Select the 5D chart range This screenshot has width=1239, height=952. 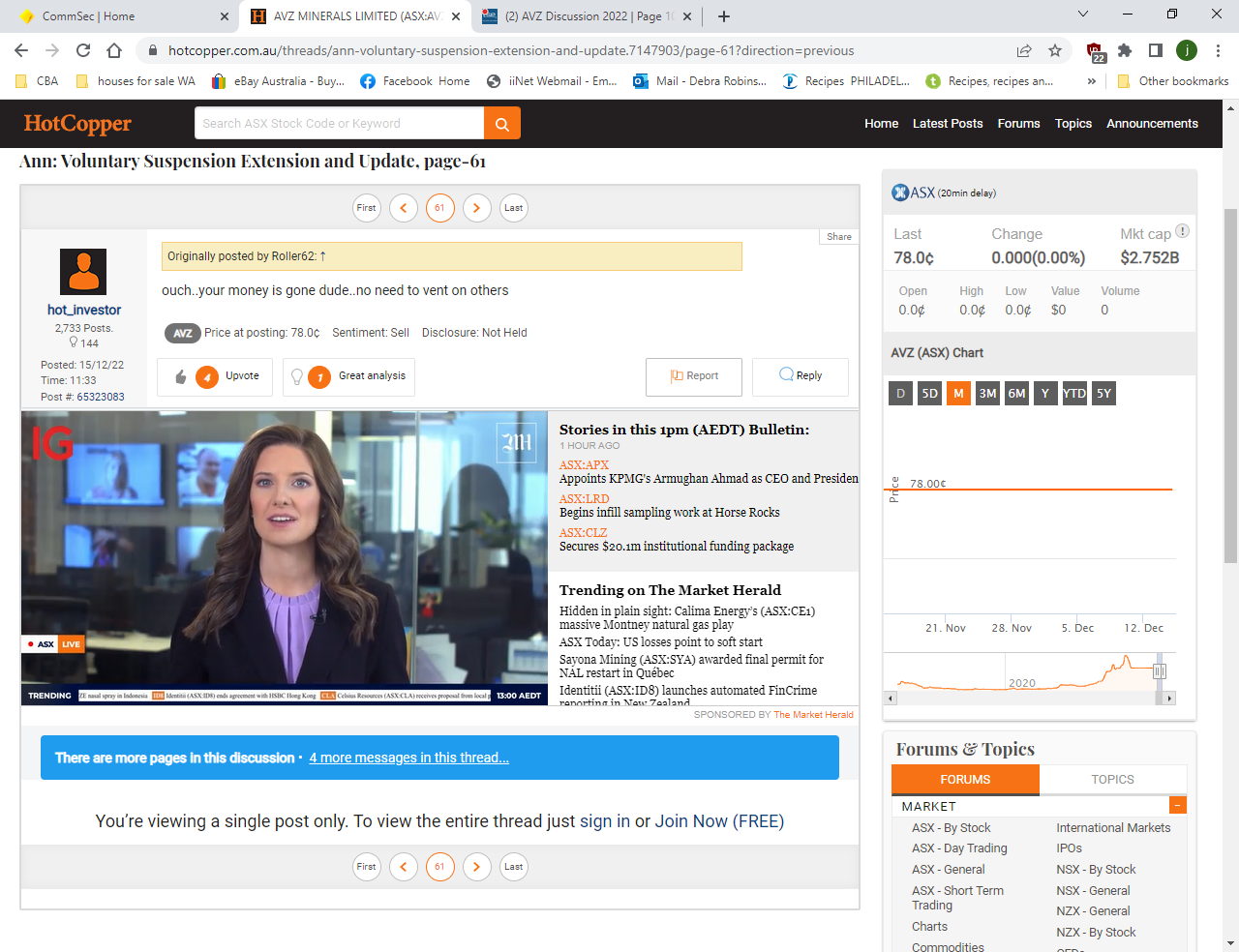tap(929, 394)
